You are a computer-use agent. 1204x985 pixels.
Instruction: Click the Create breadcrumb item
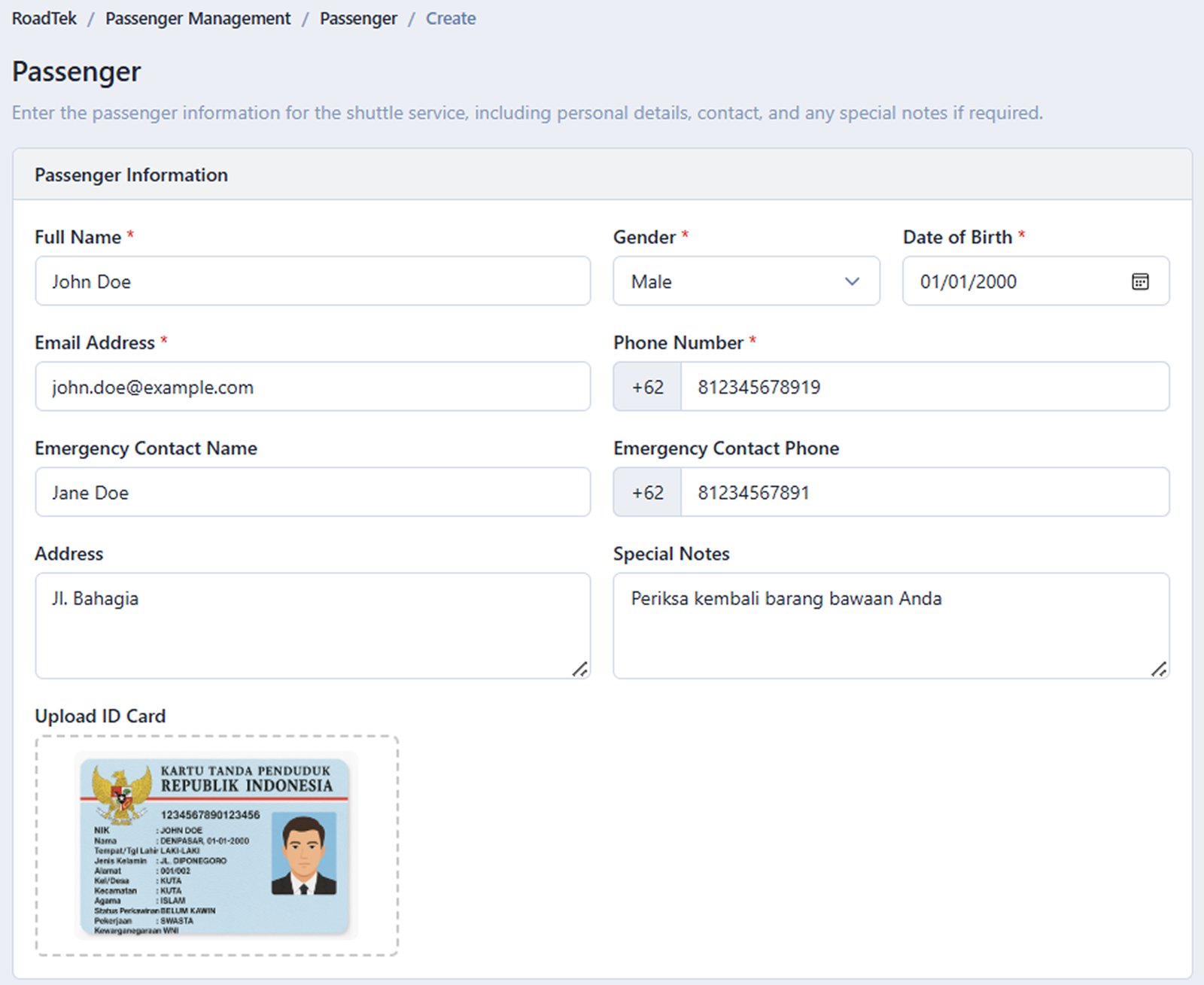(451, 19)
